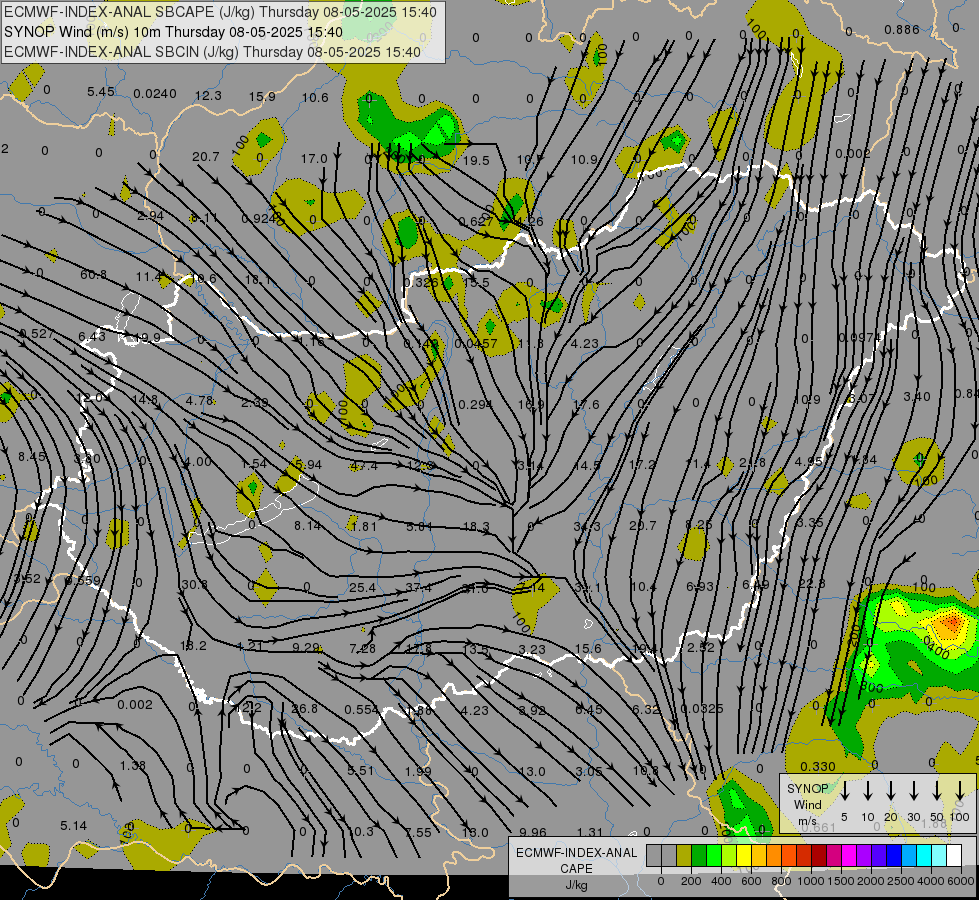Screen dimensions: 979x900
Task: Click the map value 0.559
Action: [x=82, y=581]
